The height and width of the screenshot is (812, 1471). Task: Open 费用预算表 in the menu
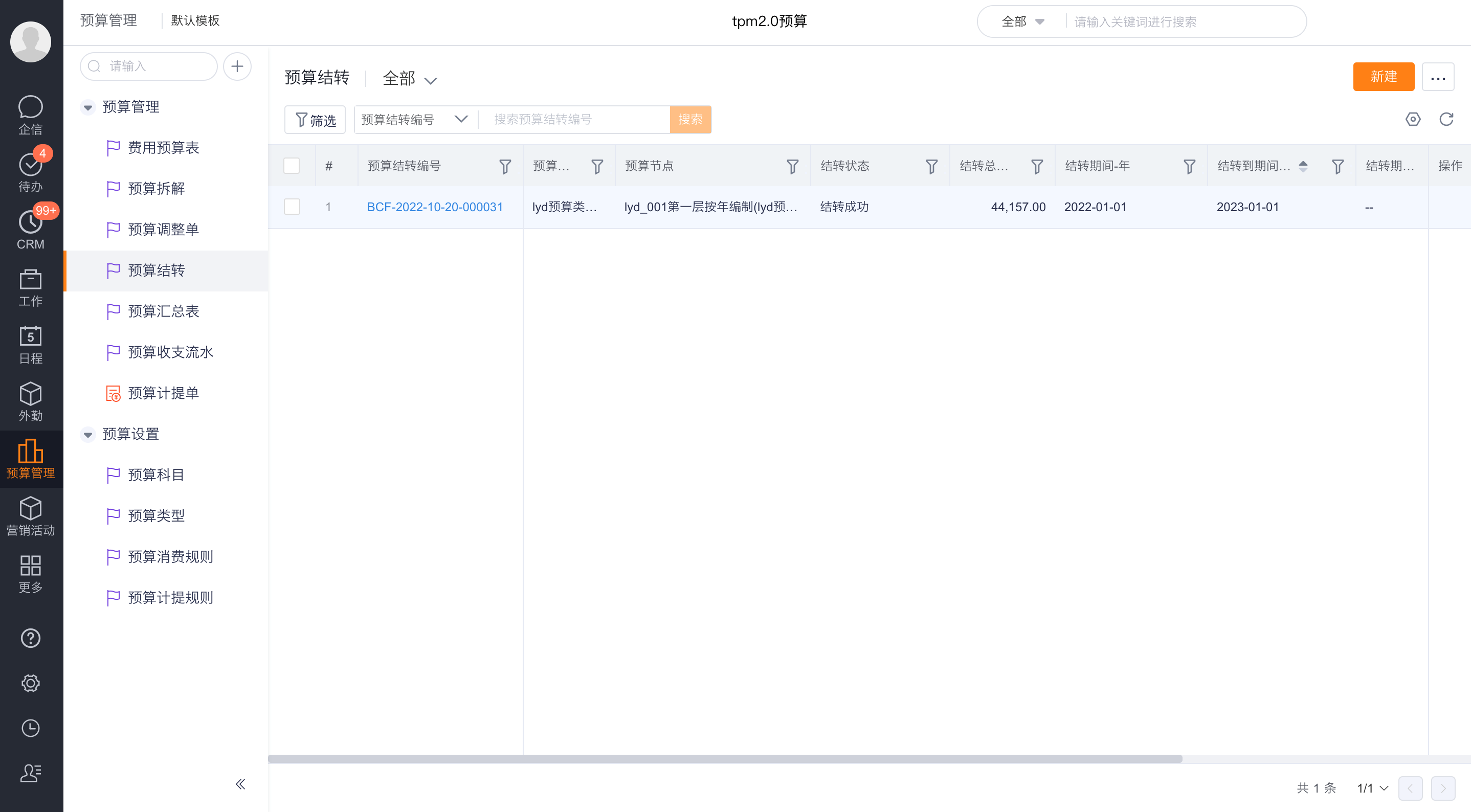pyautogui.click(x=163, y=148)
